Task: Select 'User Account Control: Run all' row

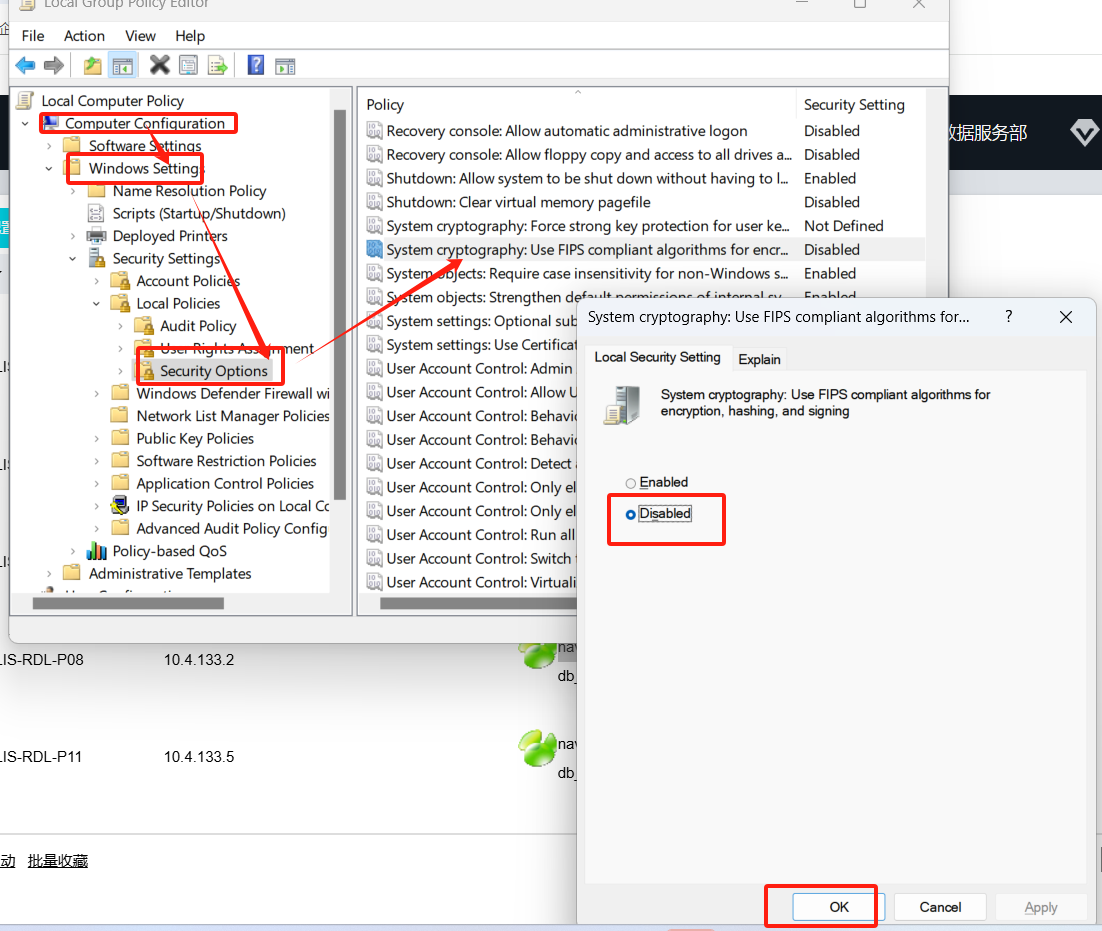Action: 480,535
